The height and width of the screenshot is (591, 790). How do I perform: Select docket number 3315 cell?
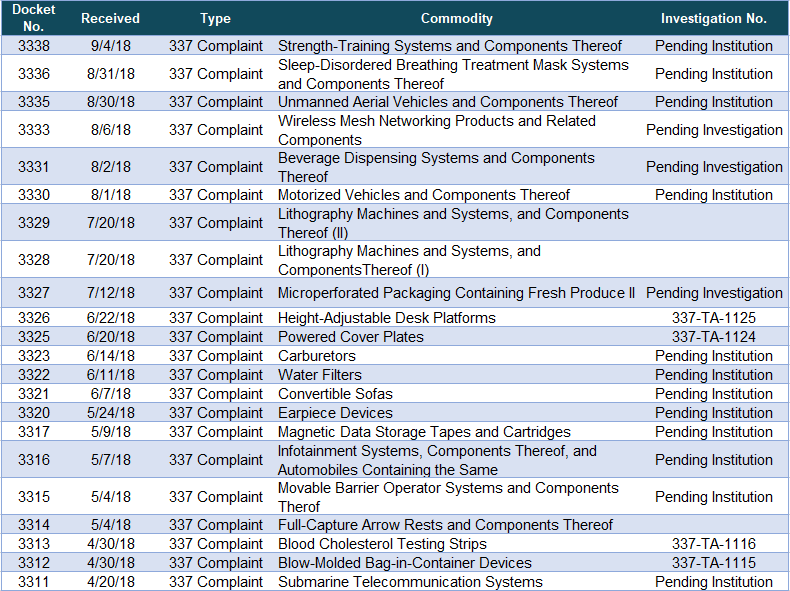click(x=34, y=497)
